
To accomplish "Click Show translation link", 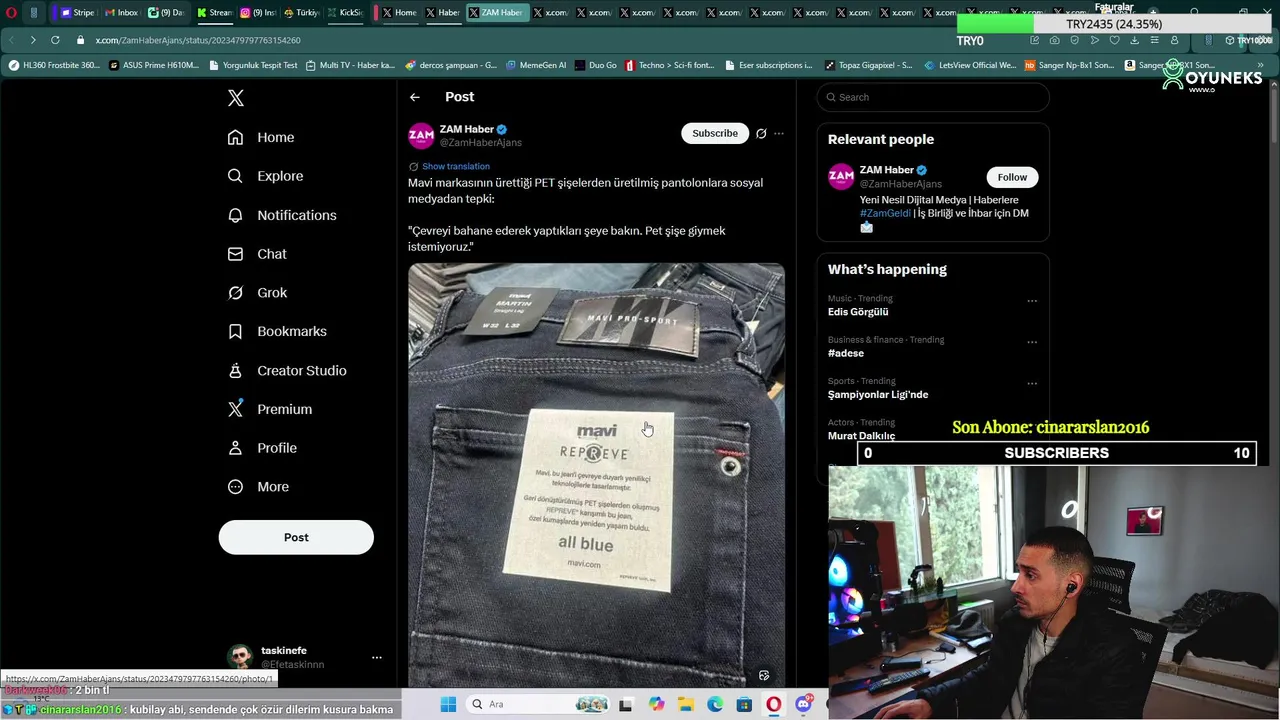I will coord(456,166).
